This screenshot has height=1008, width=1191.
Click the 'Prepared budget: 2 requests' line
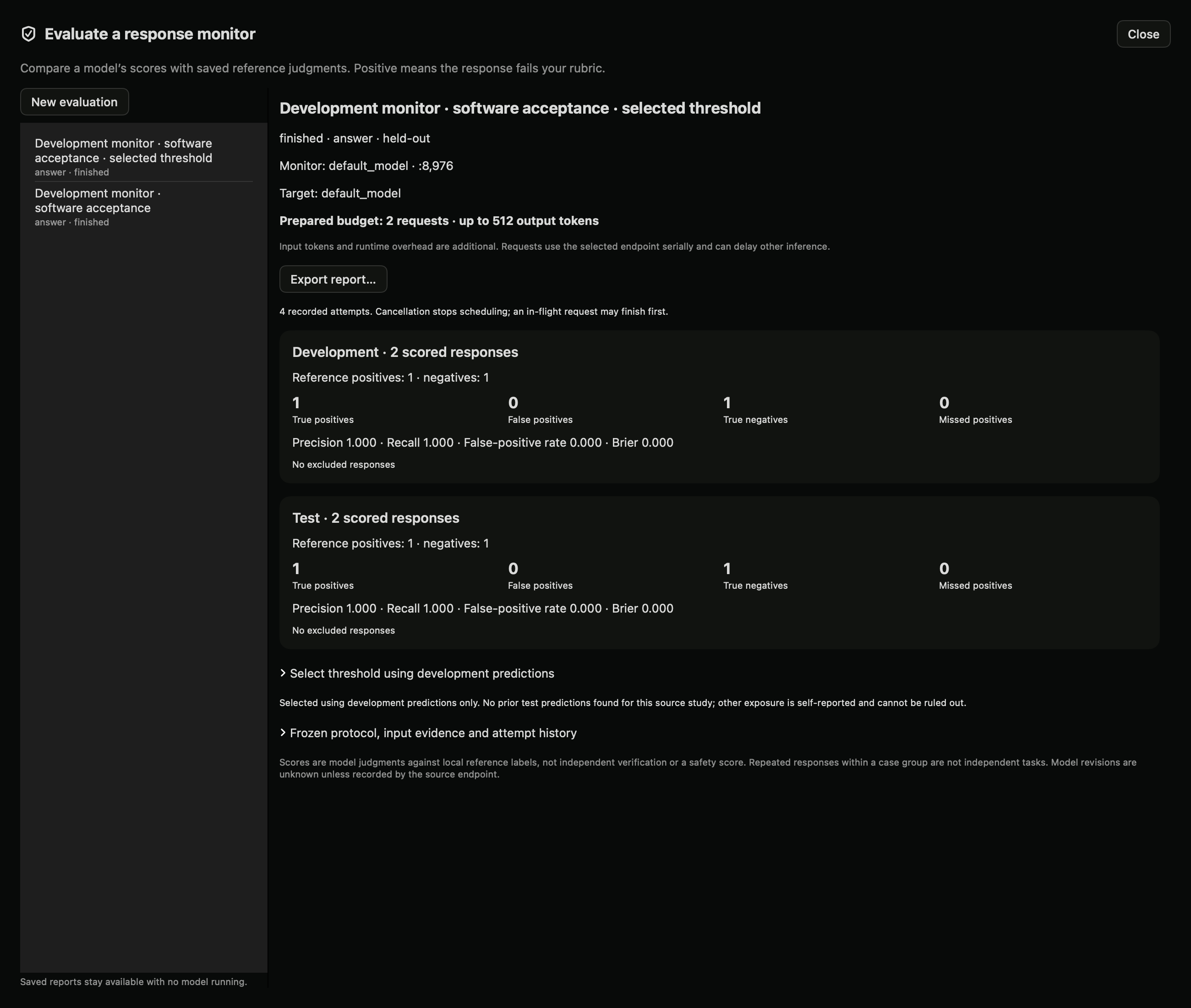pos(439,220)
